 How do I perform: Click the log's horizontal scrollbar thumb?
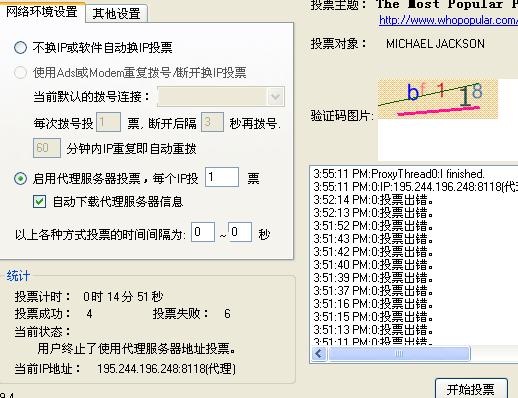click(x=399, y=354)
